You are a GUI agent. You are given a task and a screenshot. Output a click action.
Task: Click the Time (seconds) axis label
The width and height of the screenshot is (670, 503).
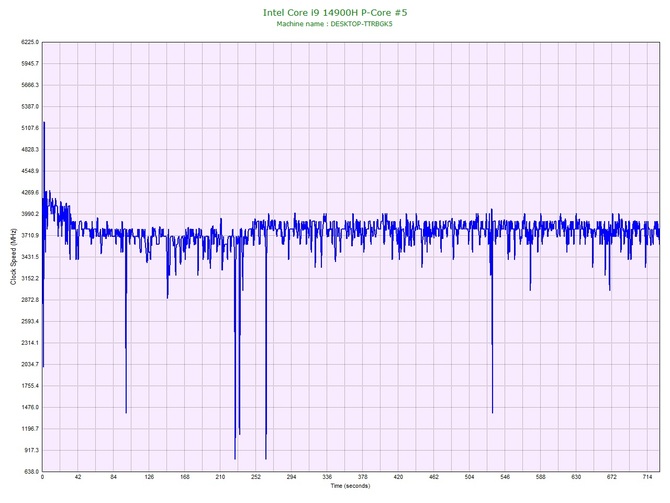350,486
